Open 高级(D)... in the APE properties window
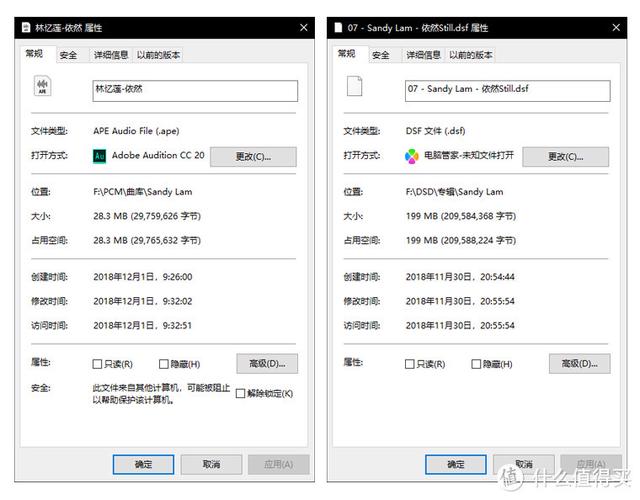This screenshot has height=500, width=640. click(267, 364)
